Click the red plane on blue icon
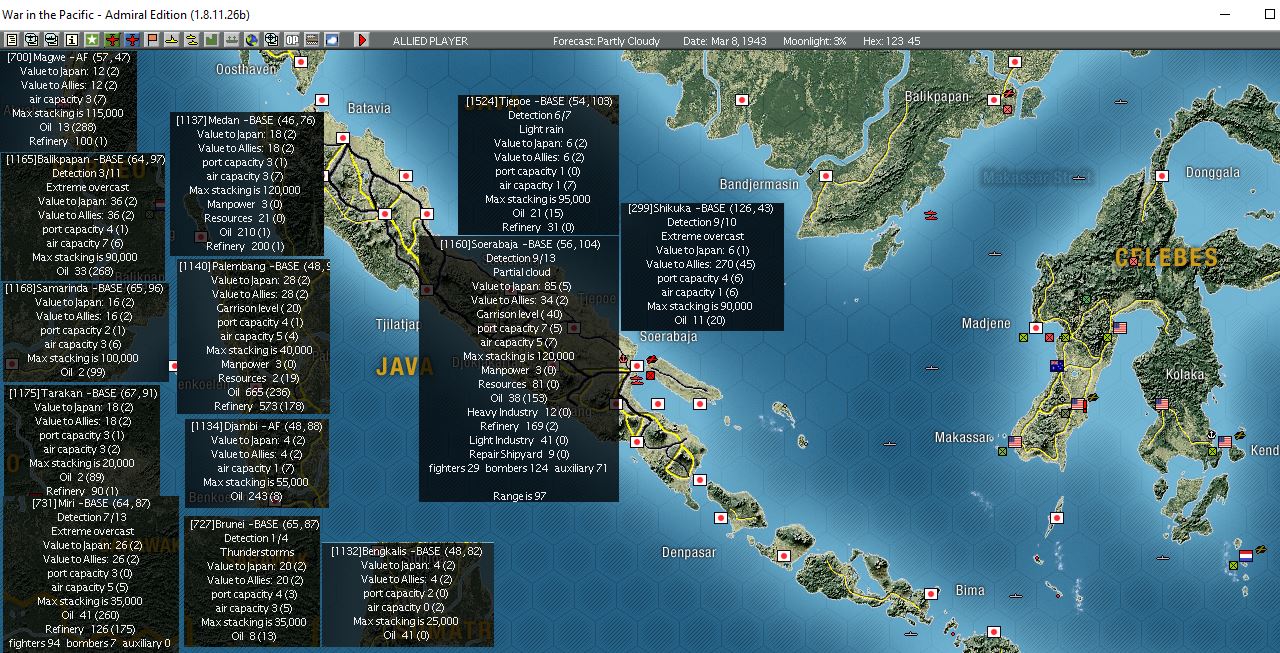The width and height of the screenshot is (1280, 653). (x=132, y=40)
